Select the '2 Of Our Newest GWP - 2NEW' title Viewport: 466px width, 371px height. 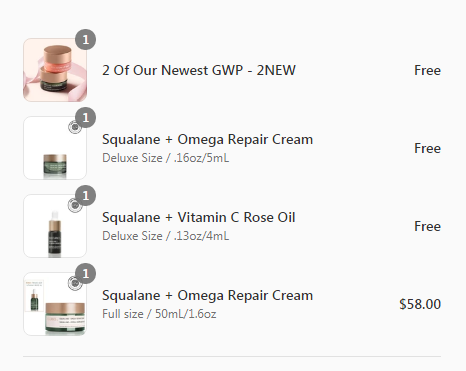199,70
